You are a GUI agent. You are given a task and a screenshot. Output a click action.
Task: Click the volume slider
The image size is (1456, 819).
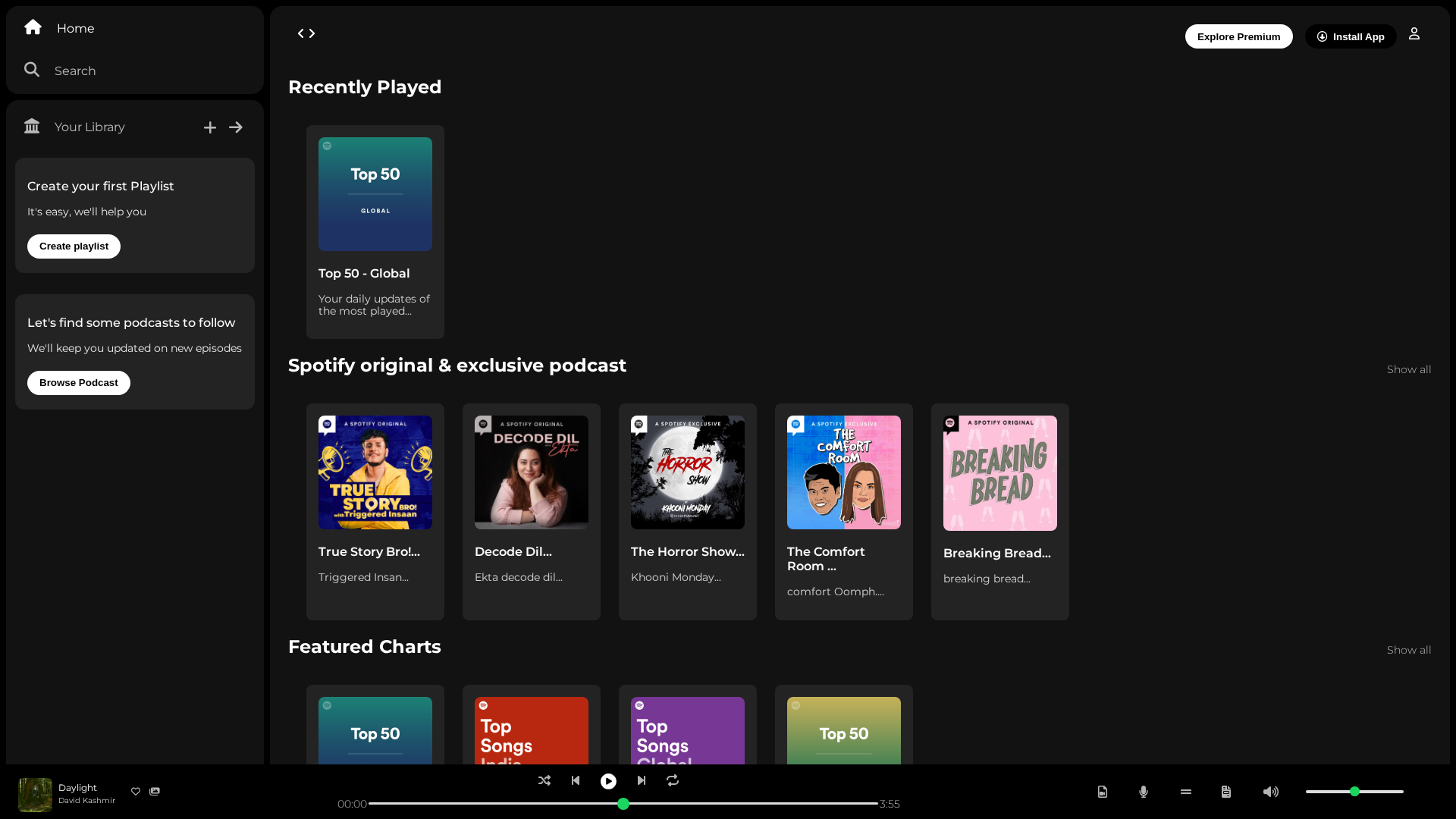point(1354,792)
